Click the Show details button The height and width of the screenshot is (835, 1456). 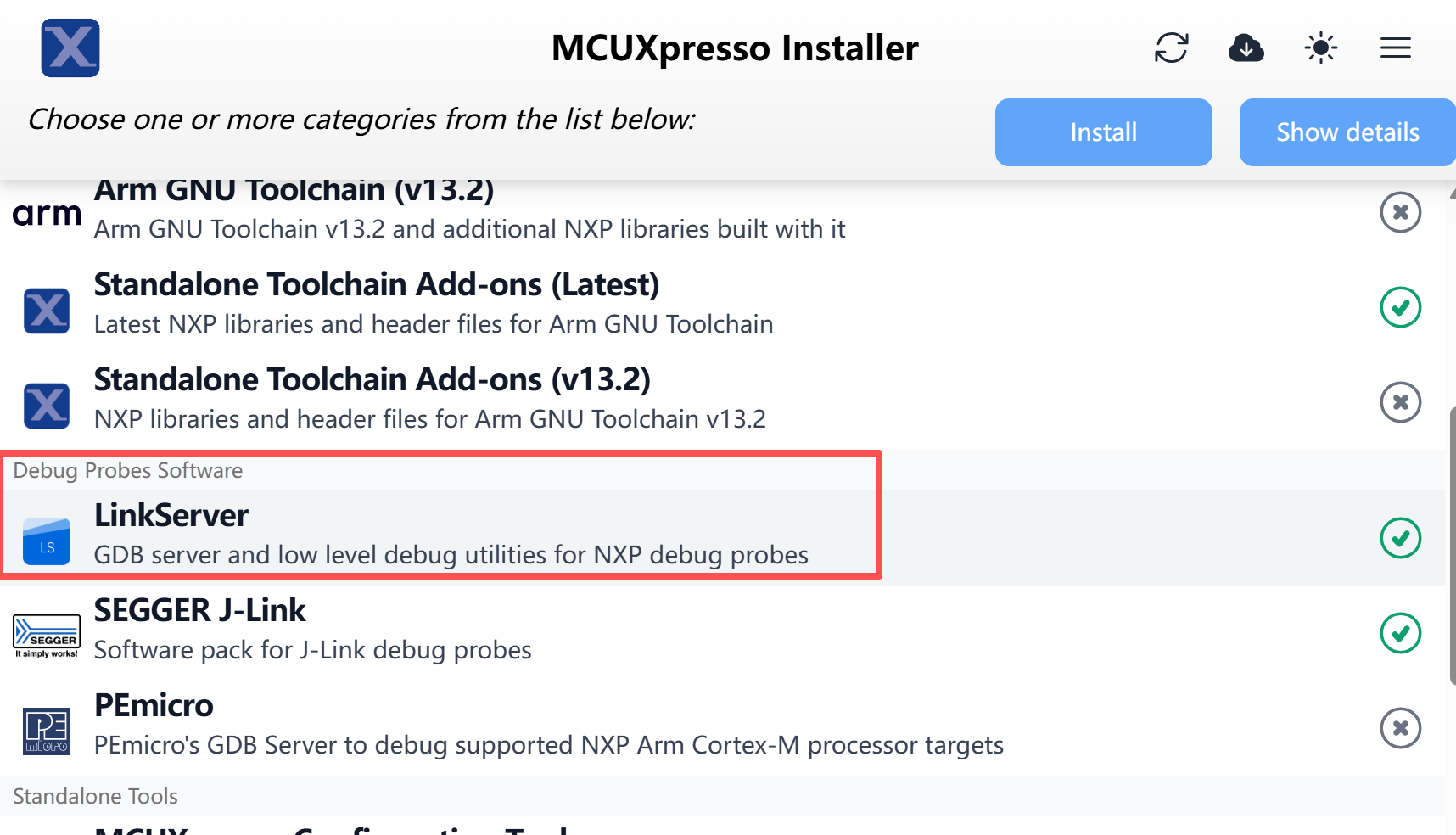[x=1347, y=132]
